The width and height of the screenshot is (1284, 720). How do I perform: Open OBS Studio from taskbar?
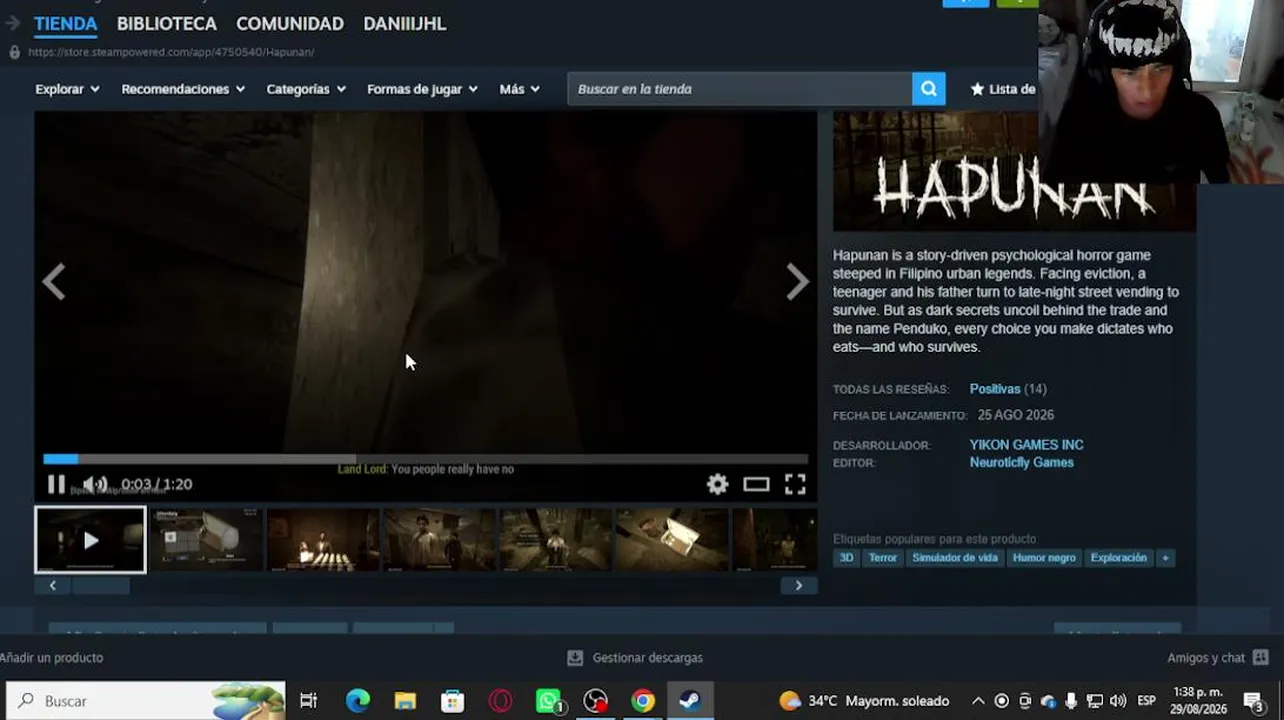click(596, 701)
